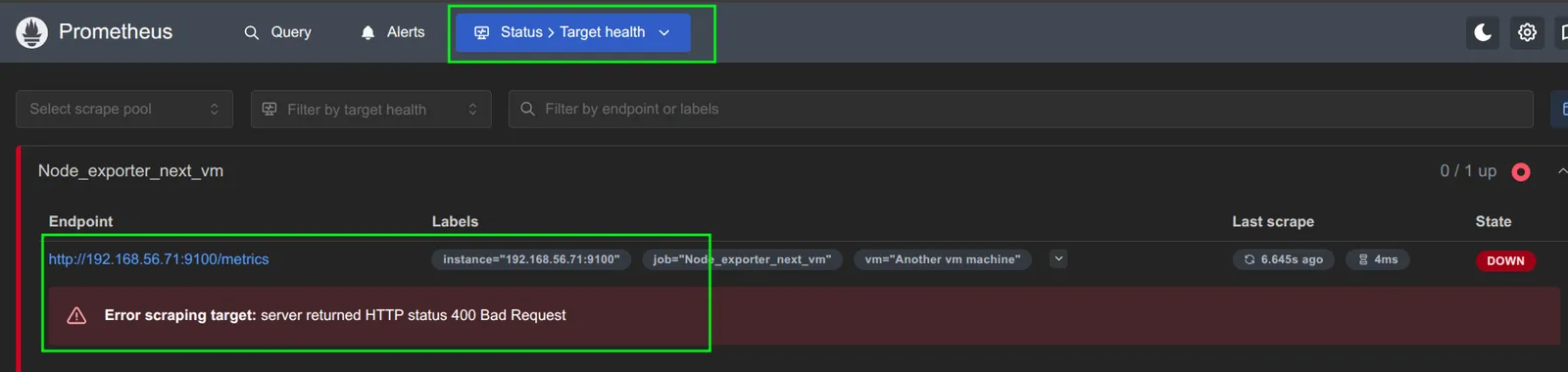Click the Last scrape column header
The width and height of the screenshot is (1568, 372).
(x=1273, y=221)
